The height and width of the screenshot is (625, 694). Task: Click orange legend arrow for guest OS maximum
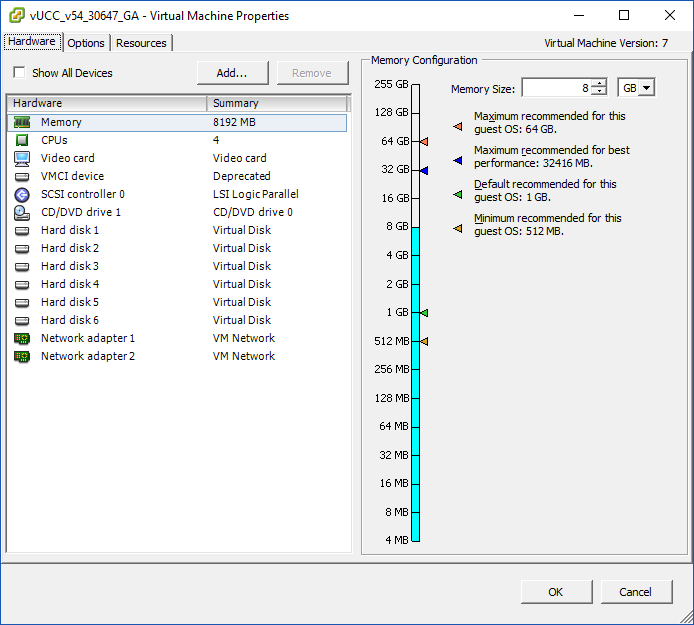coord(458,127)
